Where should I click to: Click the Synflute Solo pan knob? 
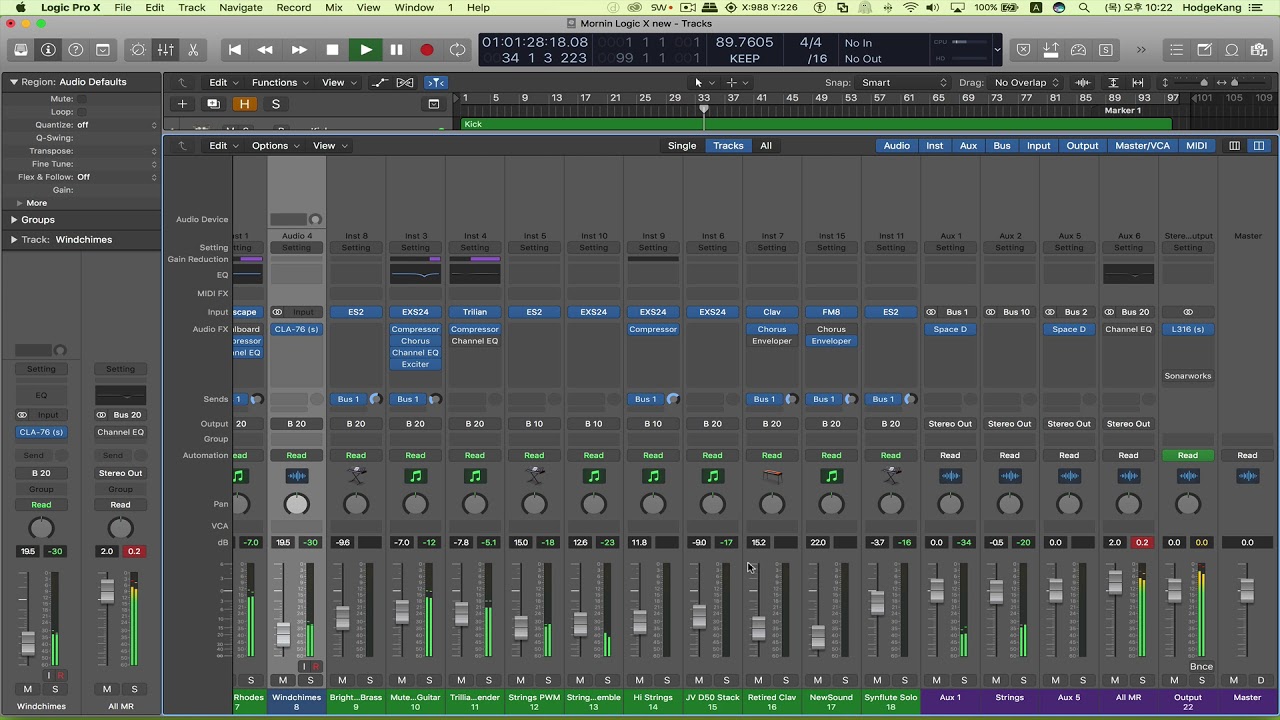point(891,505)
